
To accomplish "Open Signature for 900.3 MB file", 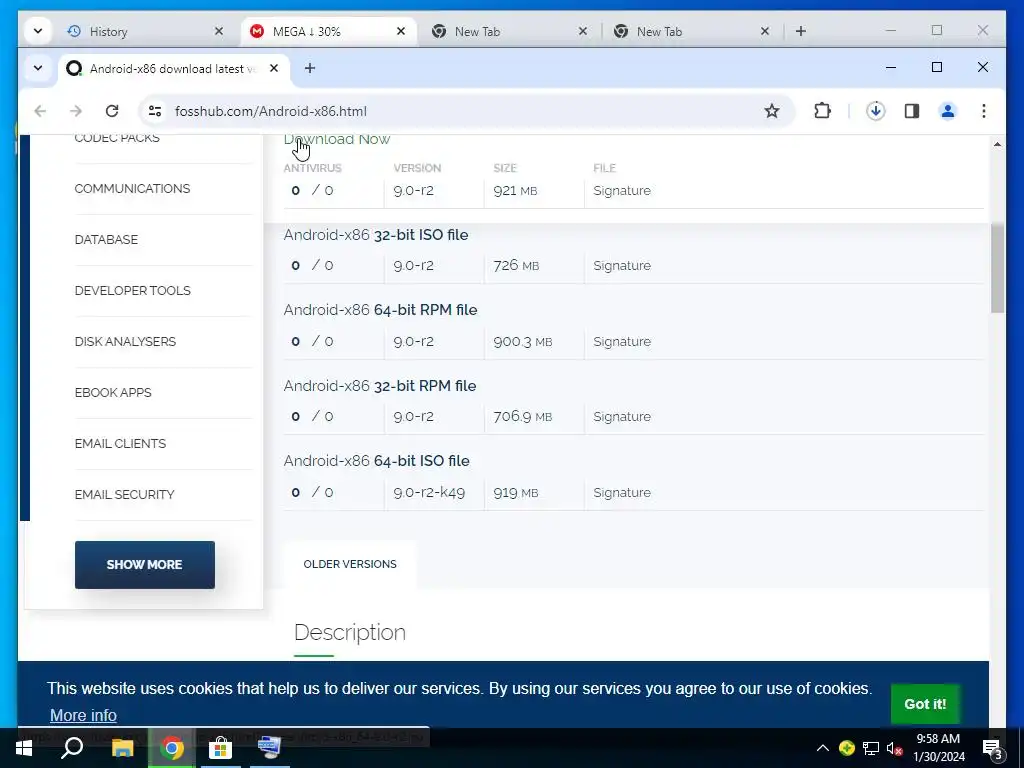I will (x=622, y=342).
